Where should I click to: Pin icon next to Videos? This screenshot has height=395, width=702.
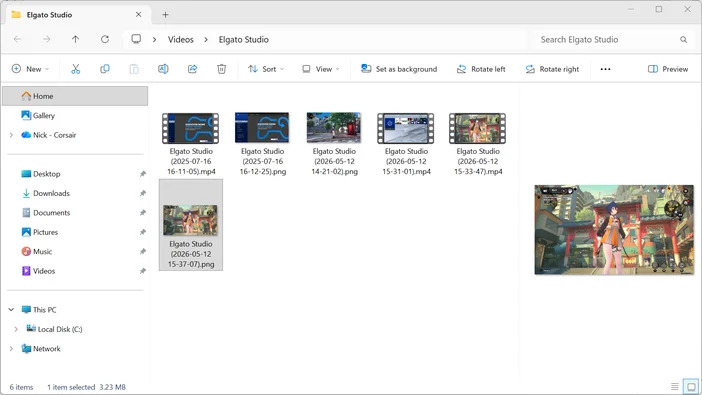142,271
